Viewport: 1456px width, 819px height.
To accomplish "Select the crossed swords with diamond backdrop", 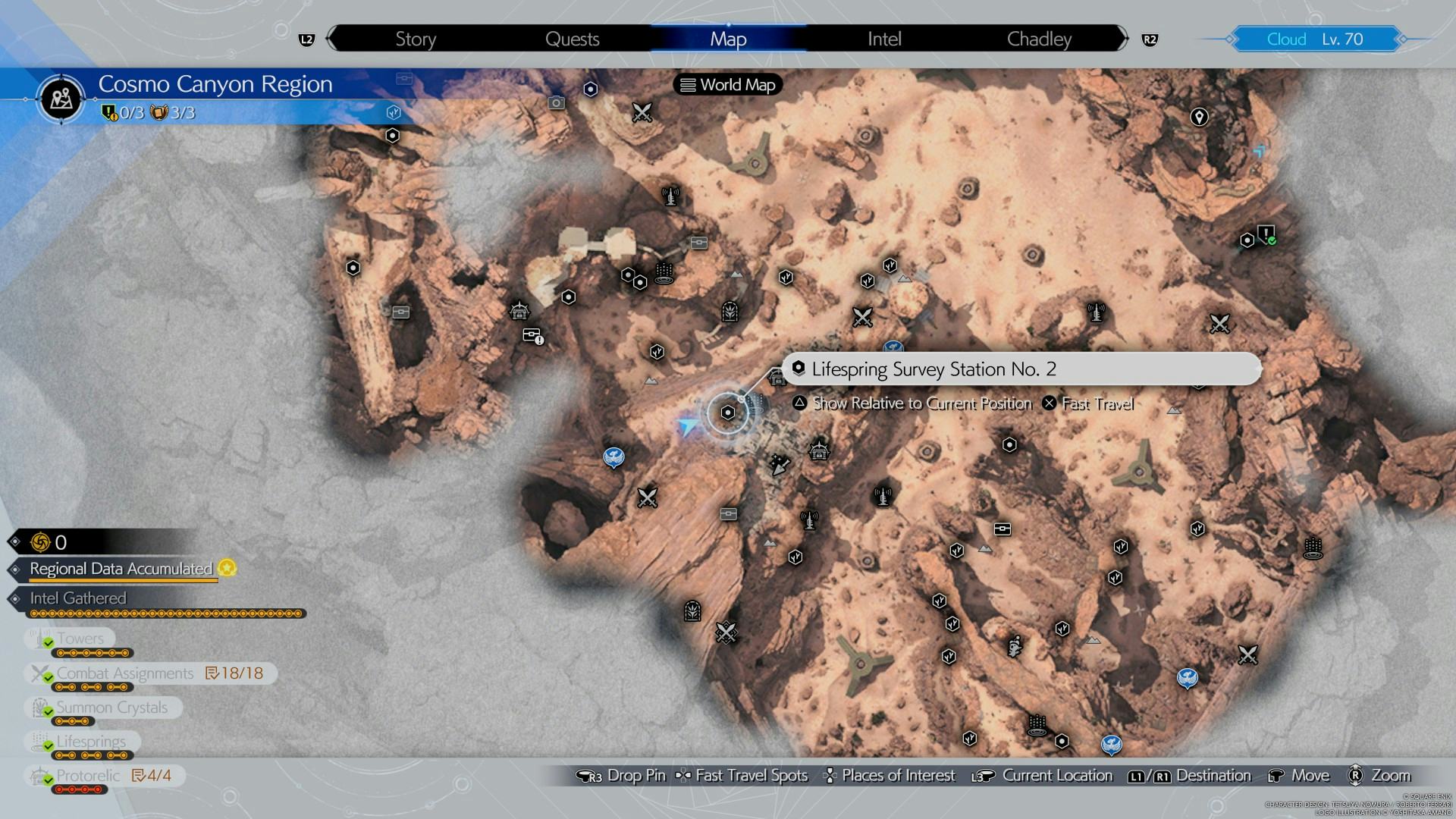I will [726, 632].
